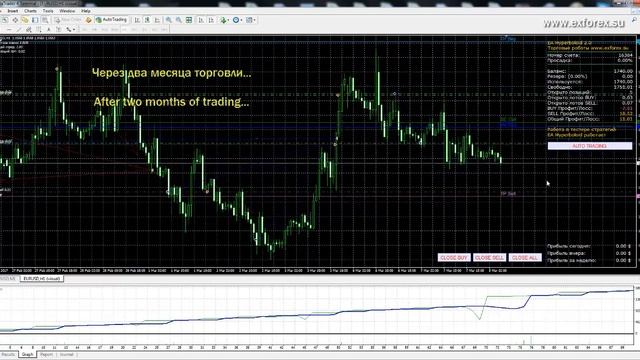Open the Indicators list icon
This screenshot has width=640, height=360.
pos(223,20)
